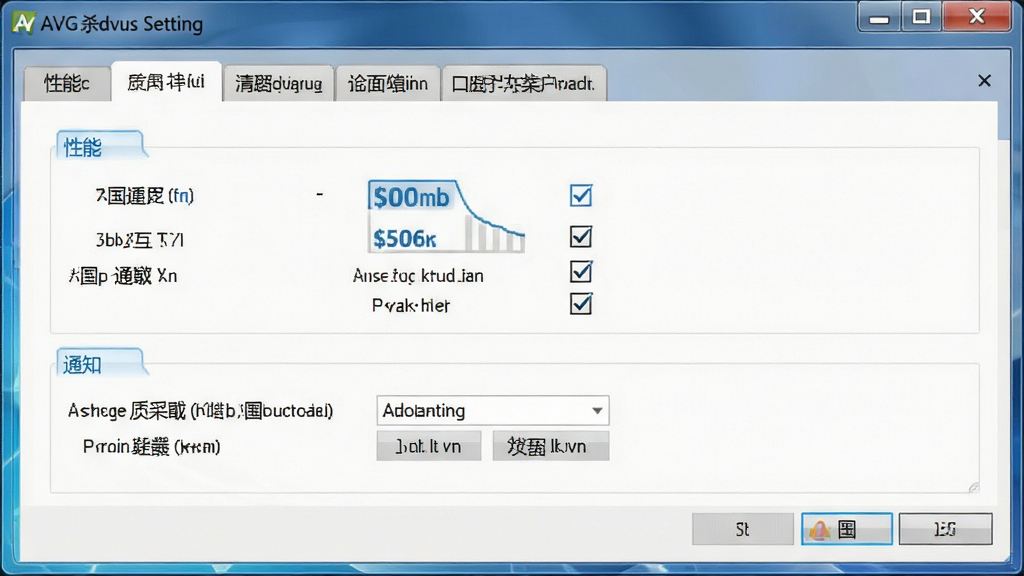The height and width of the screenshot is (576, 1024).
Task: Toggle the checkbox next to $00mb
Action: tap(581, 195)
